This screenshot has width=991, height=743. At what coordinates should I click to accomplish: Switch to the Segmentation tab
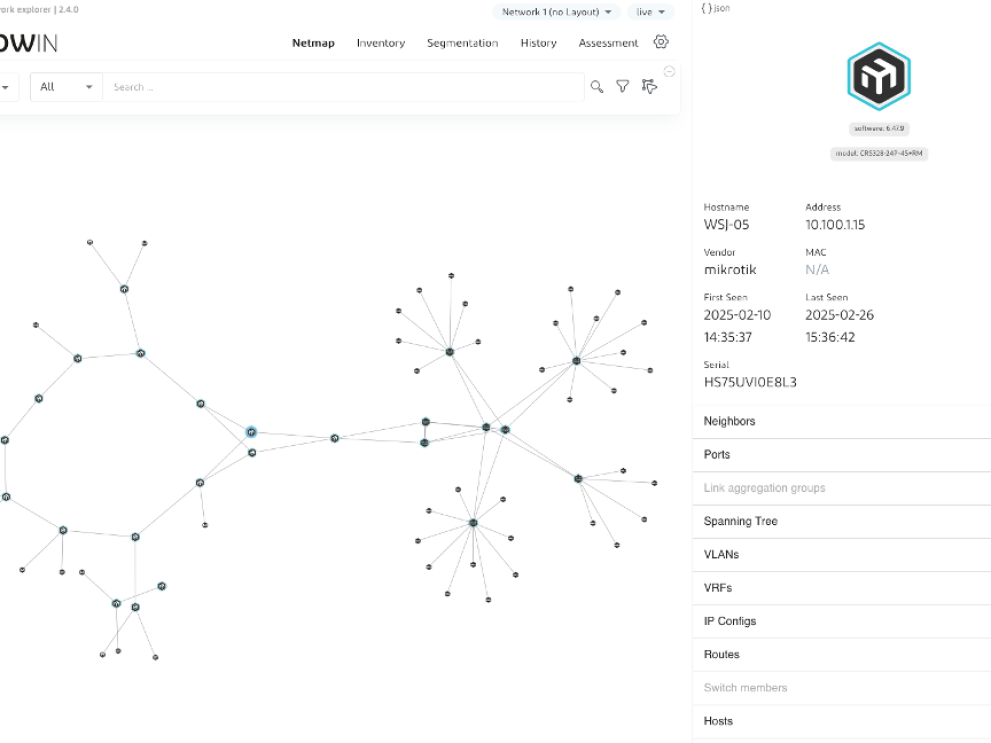click(462, 43)
